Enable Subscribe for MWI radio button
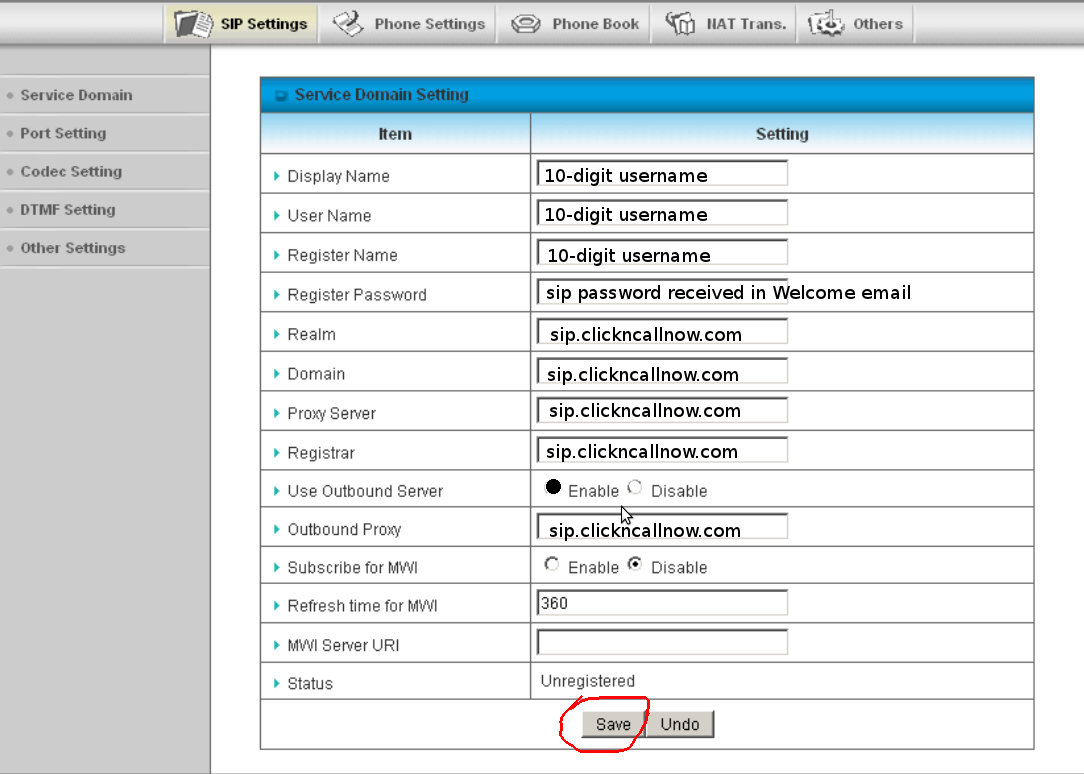1084x774 pixels. (552, 565)
